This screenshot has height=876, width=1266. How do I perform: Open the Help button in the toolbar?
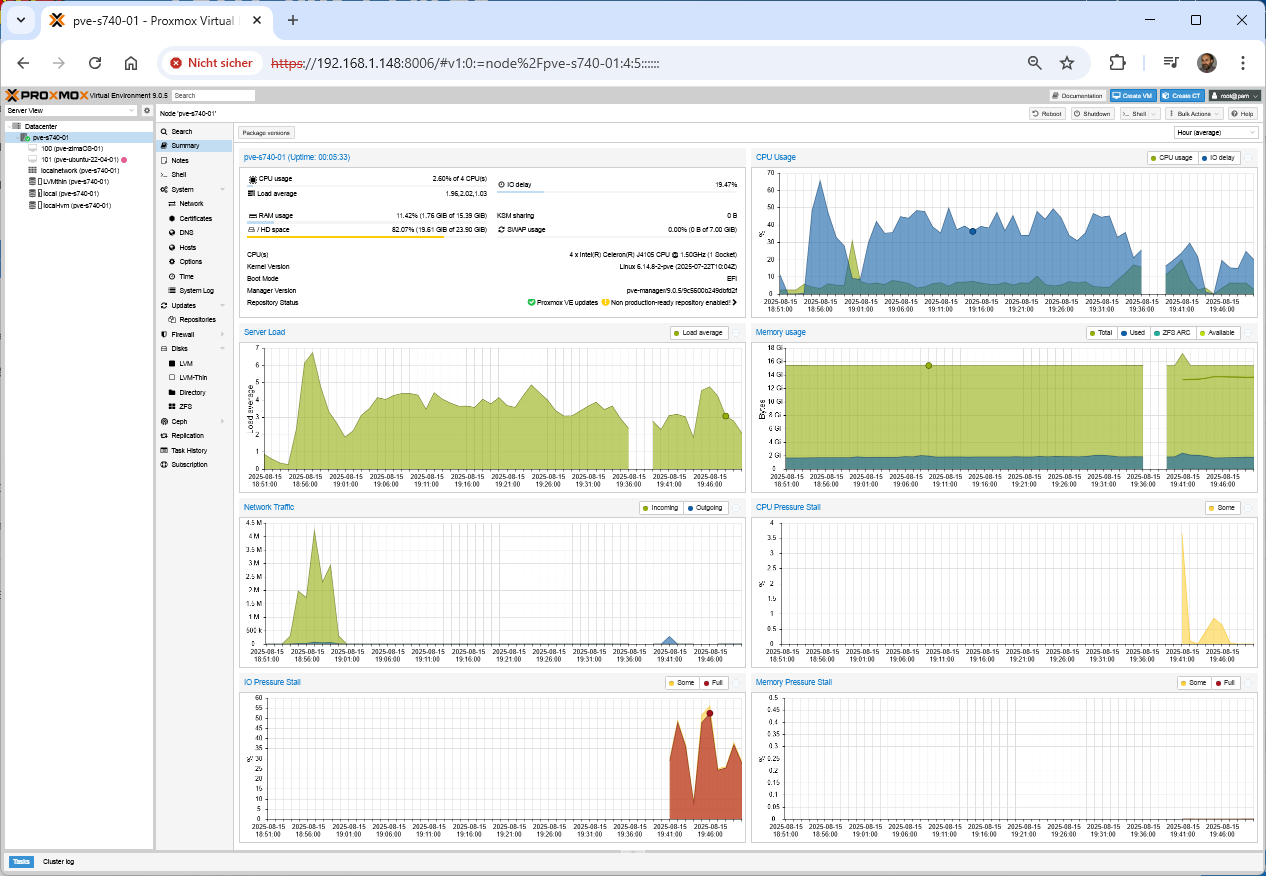[1242, 114]
